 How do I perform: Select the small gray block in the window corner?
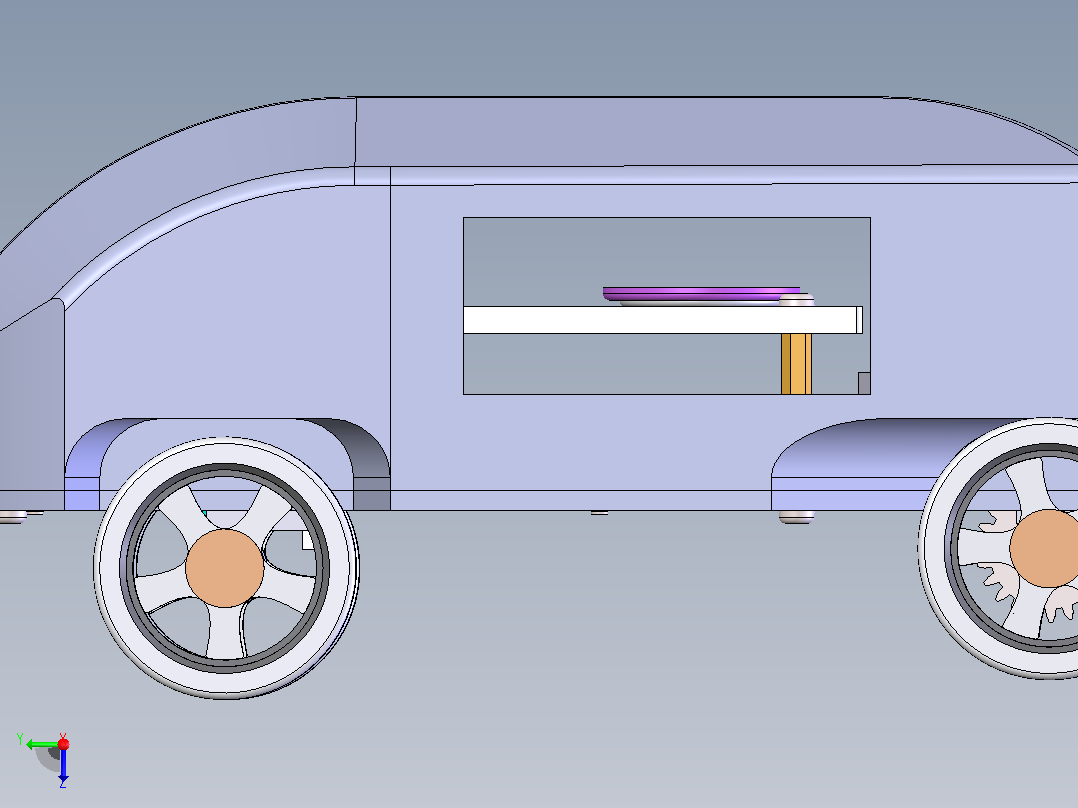tap(864, 383)
